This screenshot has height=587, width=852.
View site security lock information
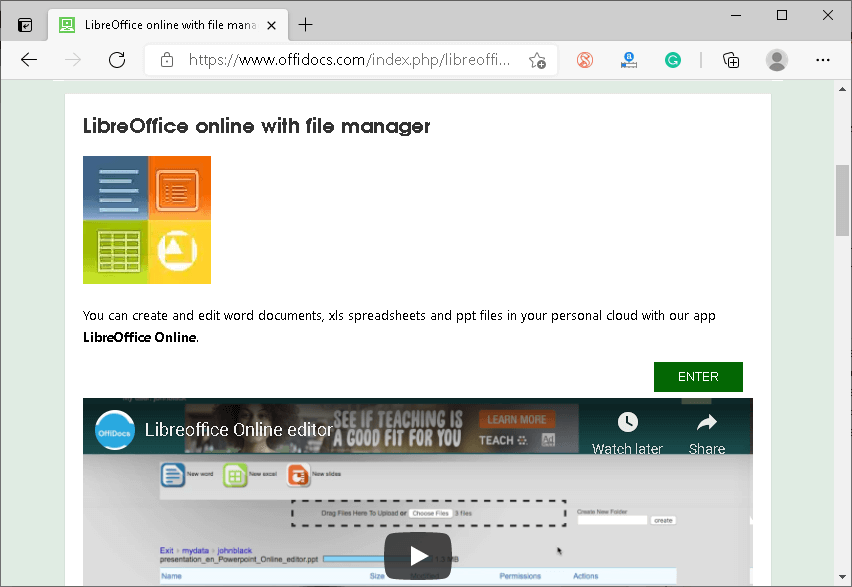coord(167,60)
